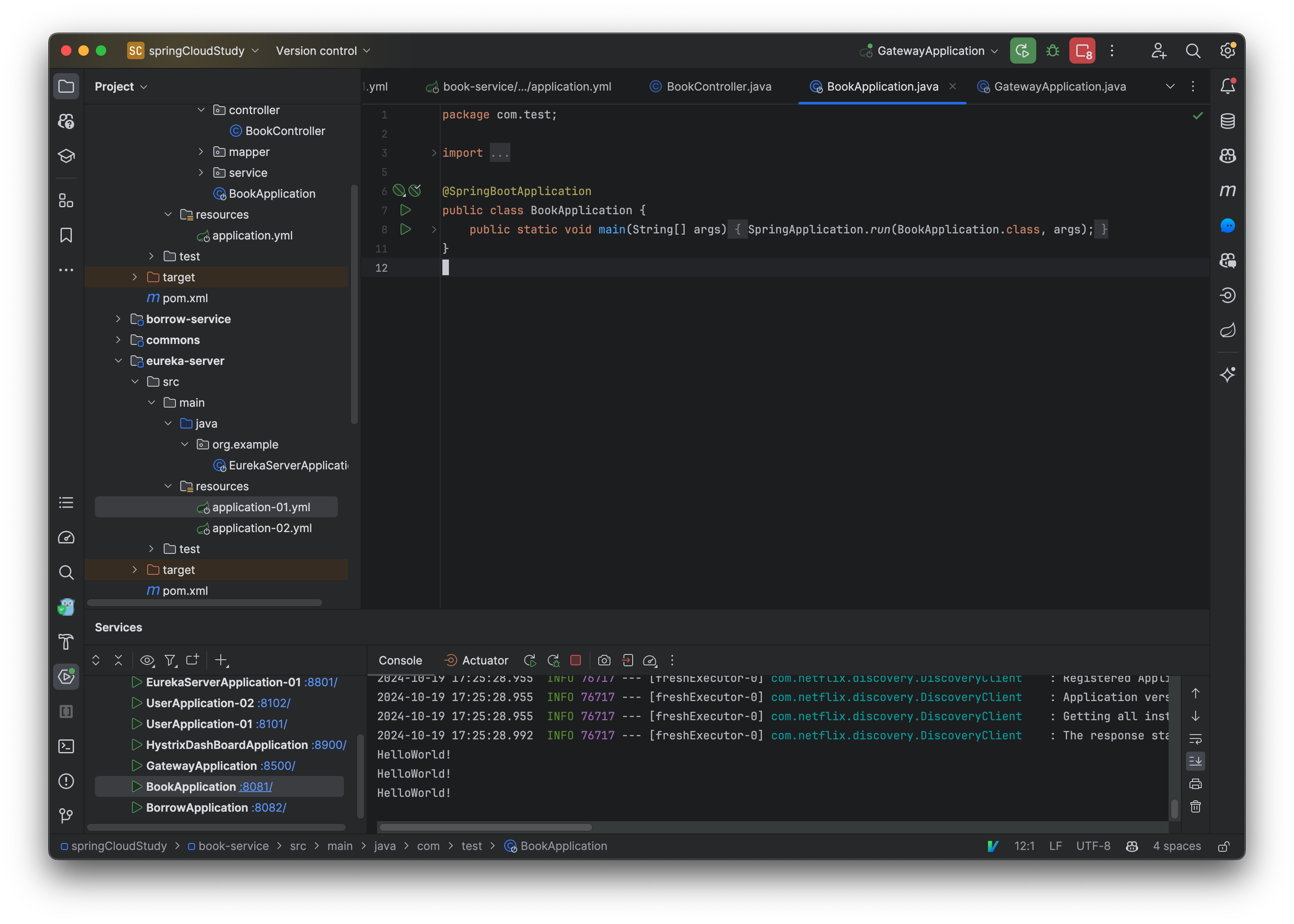The image size is (1294, 924).
Task: Show hidden editor tabs dropdown arrow
Action: pyautogui.click(x=1170, y=87)
